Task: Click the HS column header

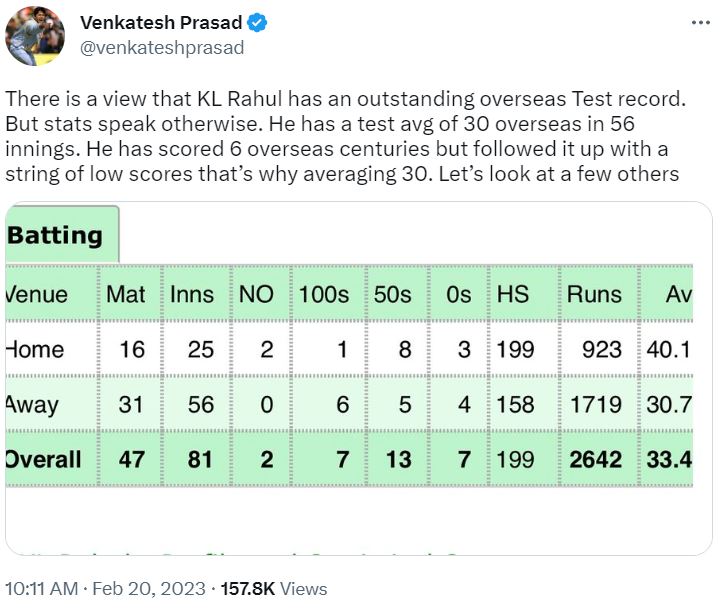Action: [513, 294]
